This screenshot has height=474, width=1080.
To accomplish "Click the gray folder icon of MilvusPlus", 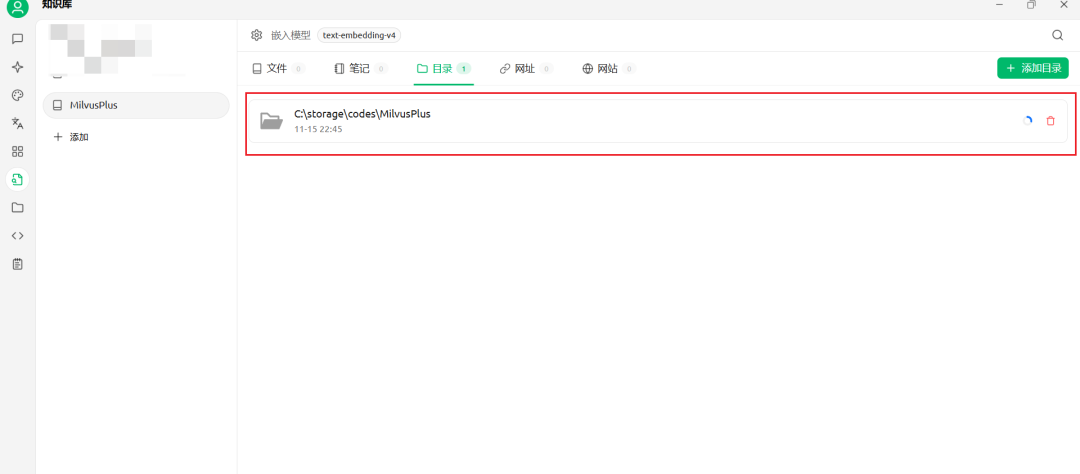I will click(x=271, y=121).
